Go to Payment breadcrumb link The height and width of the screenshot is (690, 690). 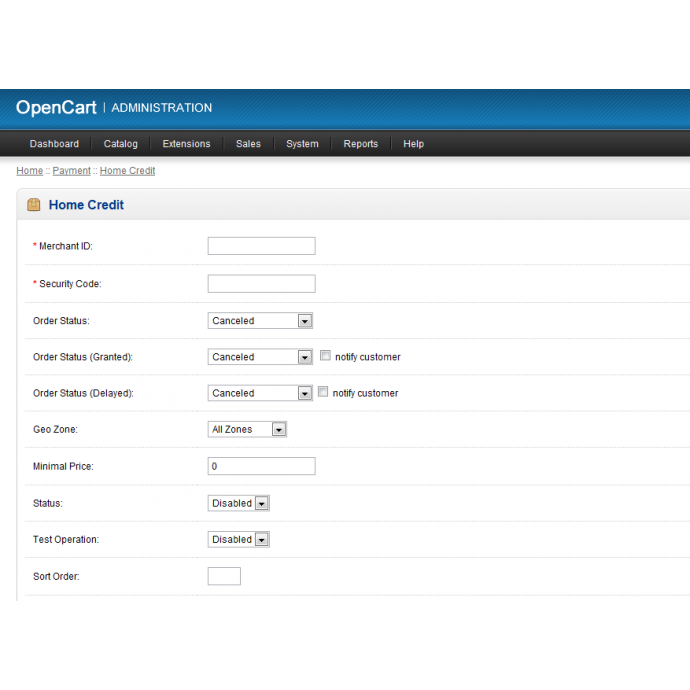point(71,171)
